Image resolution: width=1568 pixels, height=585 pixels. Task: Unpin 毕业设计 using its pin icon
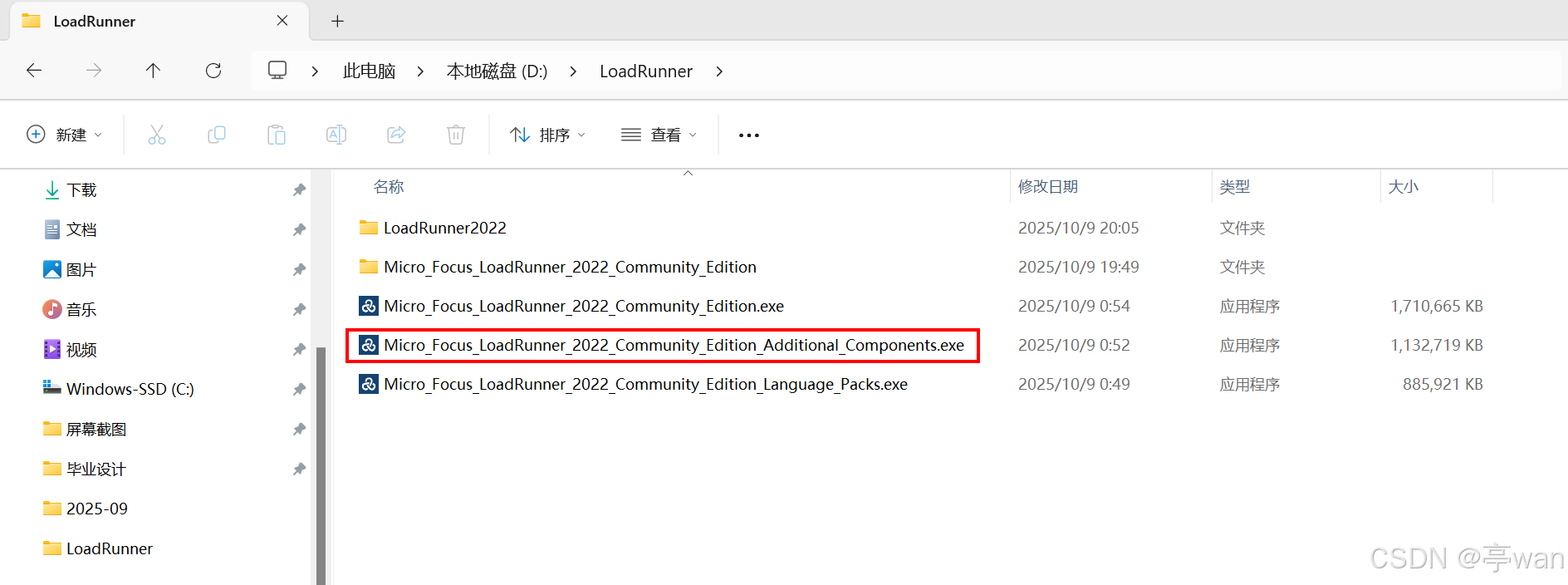299,469
